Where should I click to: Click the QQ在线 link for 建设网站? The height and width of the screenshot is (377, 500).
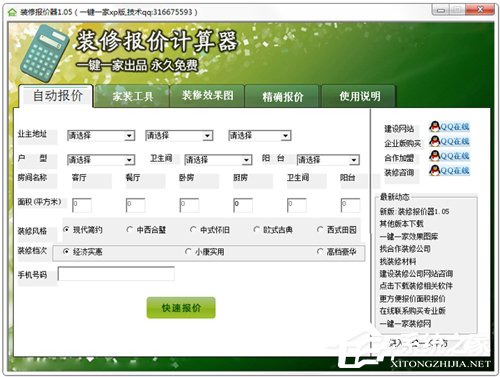[x=455, y=127]
